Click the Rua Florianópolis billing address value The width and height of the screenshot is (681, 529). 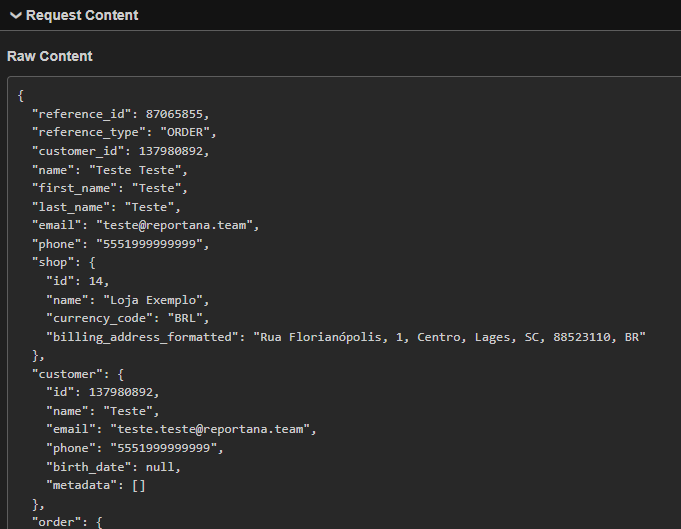pyautogui.click(x=450, y=338)
